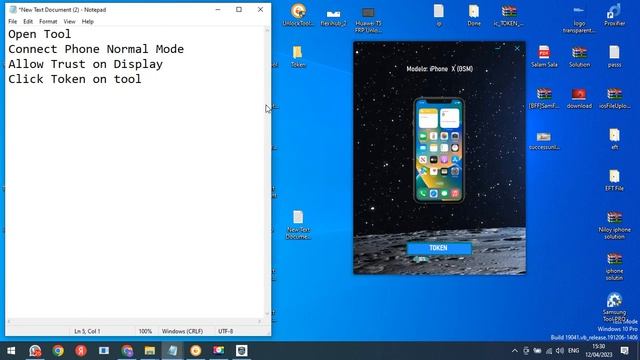
Task: Open File Explorer from the taskbar
Action: pyautogui.click(x=150, y=351)
